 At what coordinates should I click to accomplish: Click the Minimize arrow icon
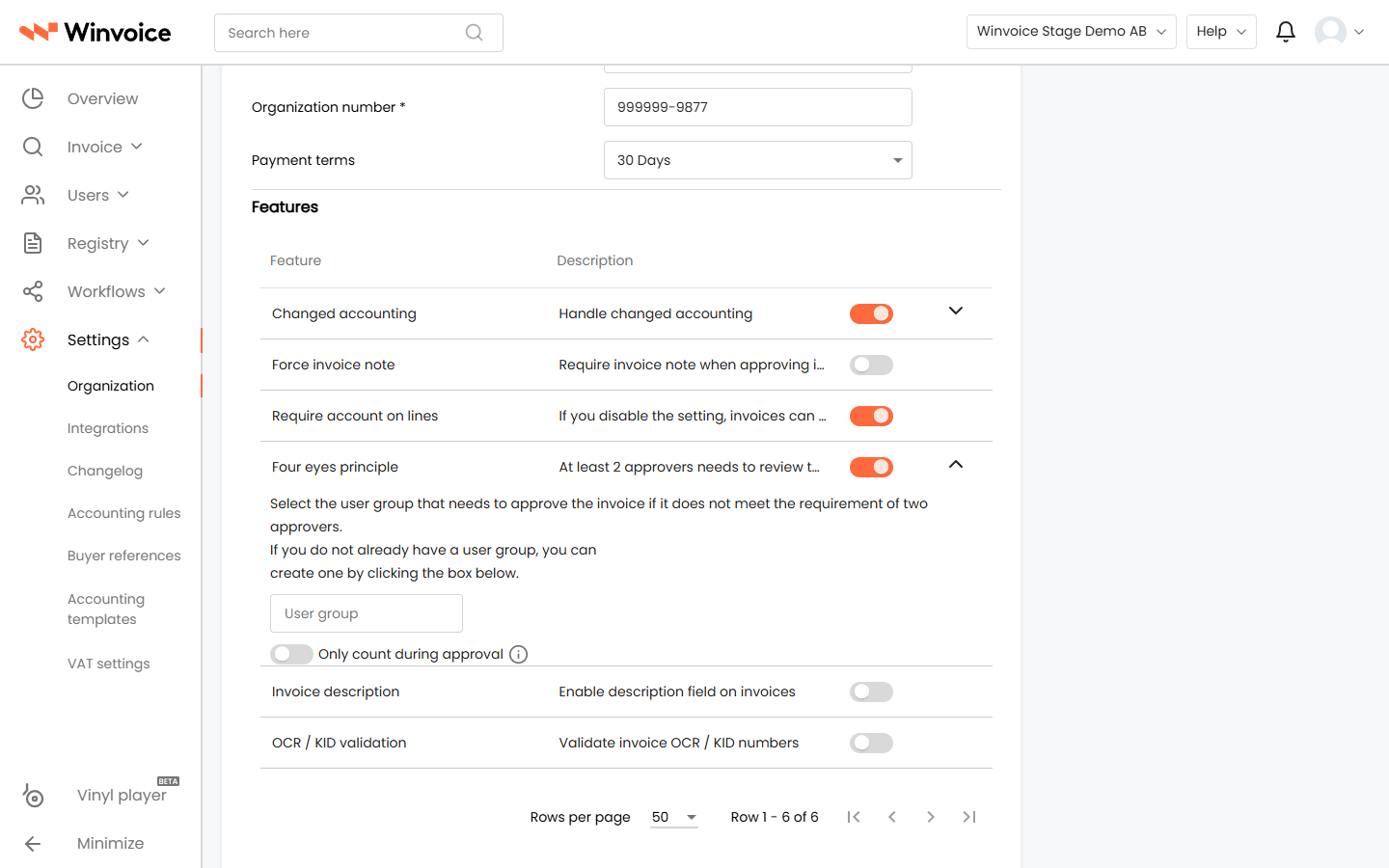coord(33,843)
